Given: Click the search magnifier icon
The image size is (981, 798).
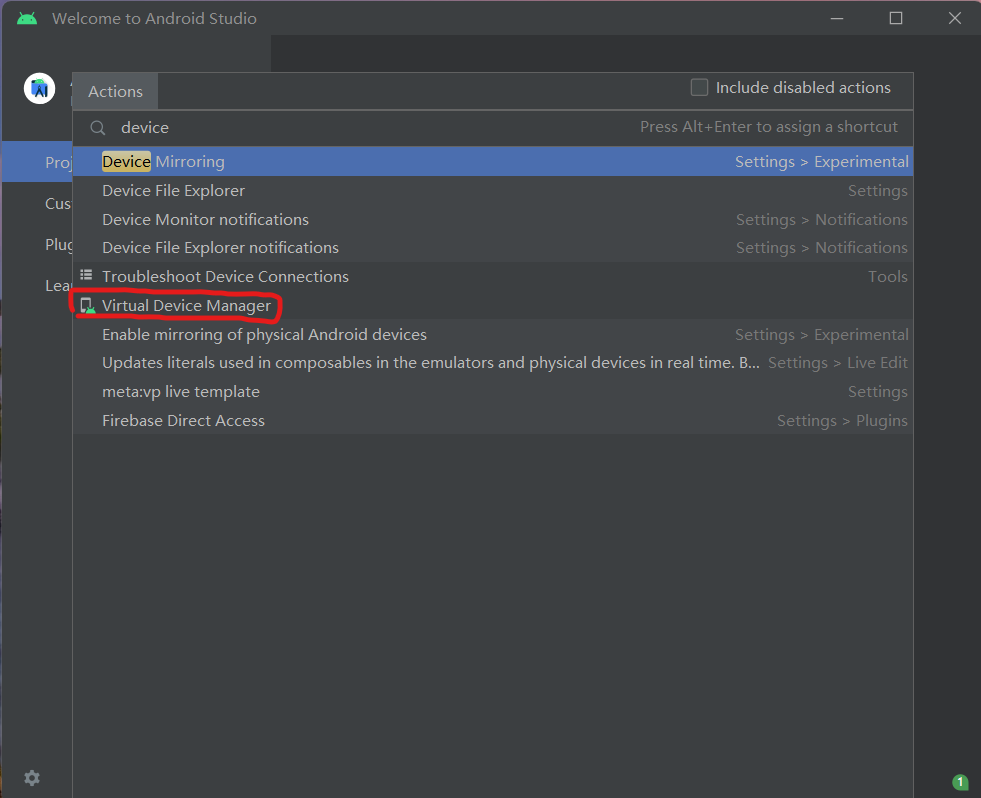Looking at the screenshot, I should coord(98,128).
